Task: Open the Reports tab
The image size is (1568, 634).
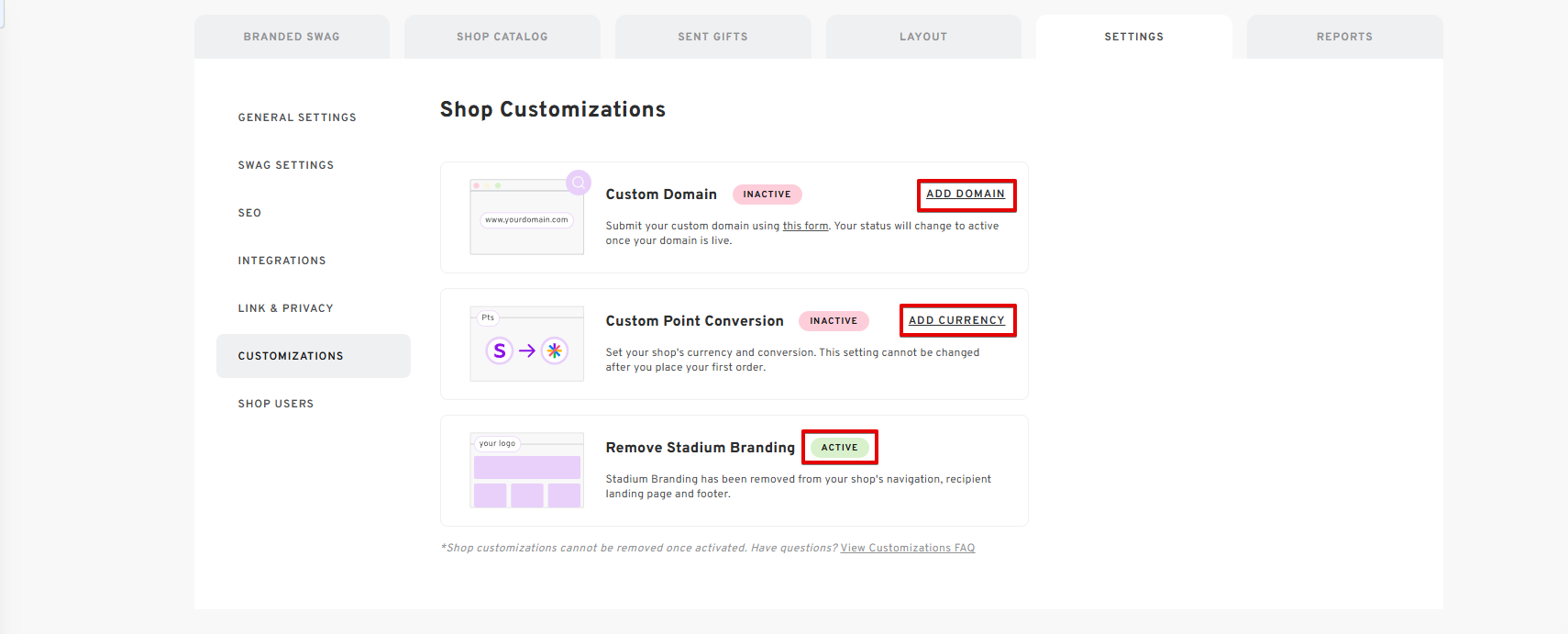Action: (x=1344, y=37)
